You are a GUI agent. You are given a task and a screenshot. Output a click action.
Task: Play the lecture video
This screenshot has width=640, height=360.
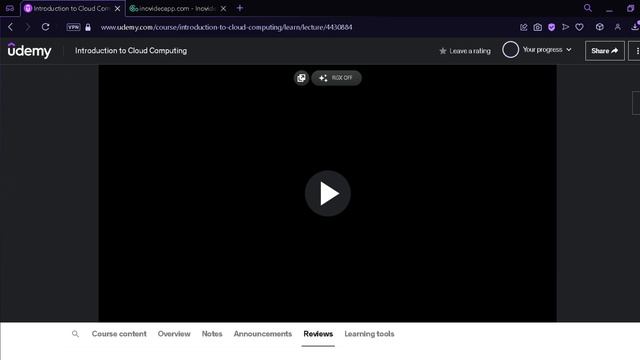click(x=328, y=193)
